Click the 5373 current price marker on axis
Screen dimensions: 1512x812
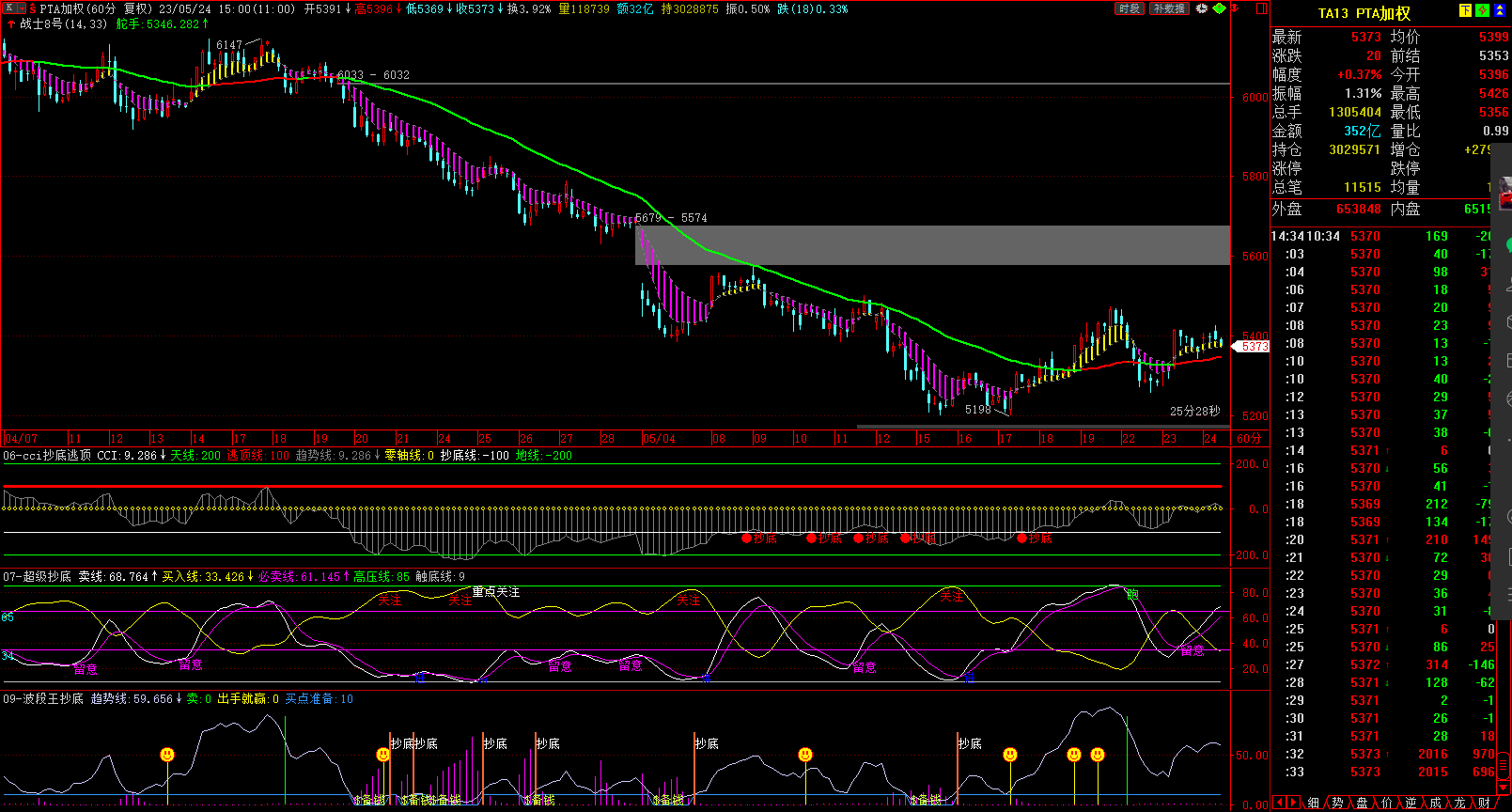tap(1255, 347)
